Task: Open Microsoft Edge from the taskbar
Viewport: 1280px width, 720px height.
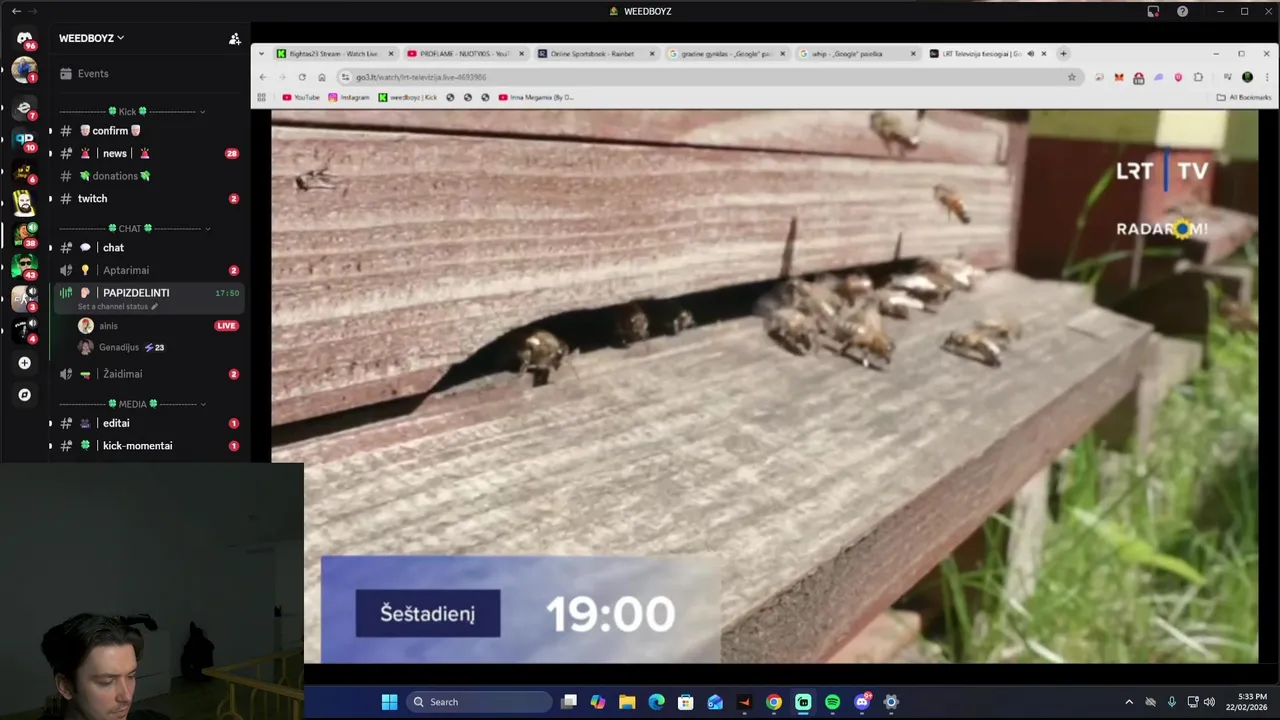Action: click(656, 702)
